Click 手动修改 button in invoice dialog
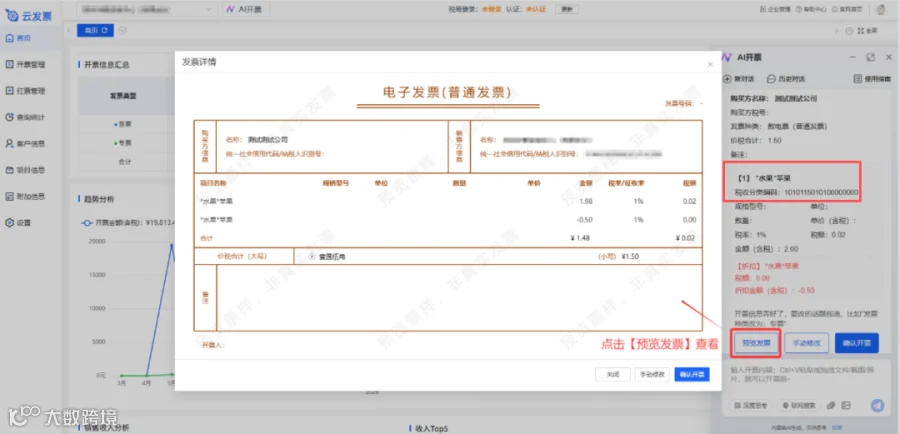The width and height of the screenshot is (900, 434). (652, 374)
